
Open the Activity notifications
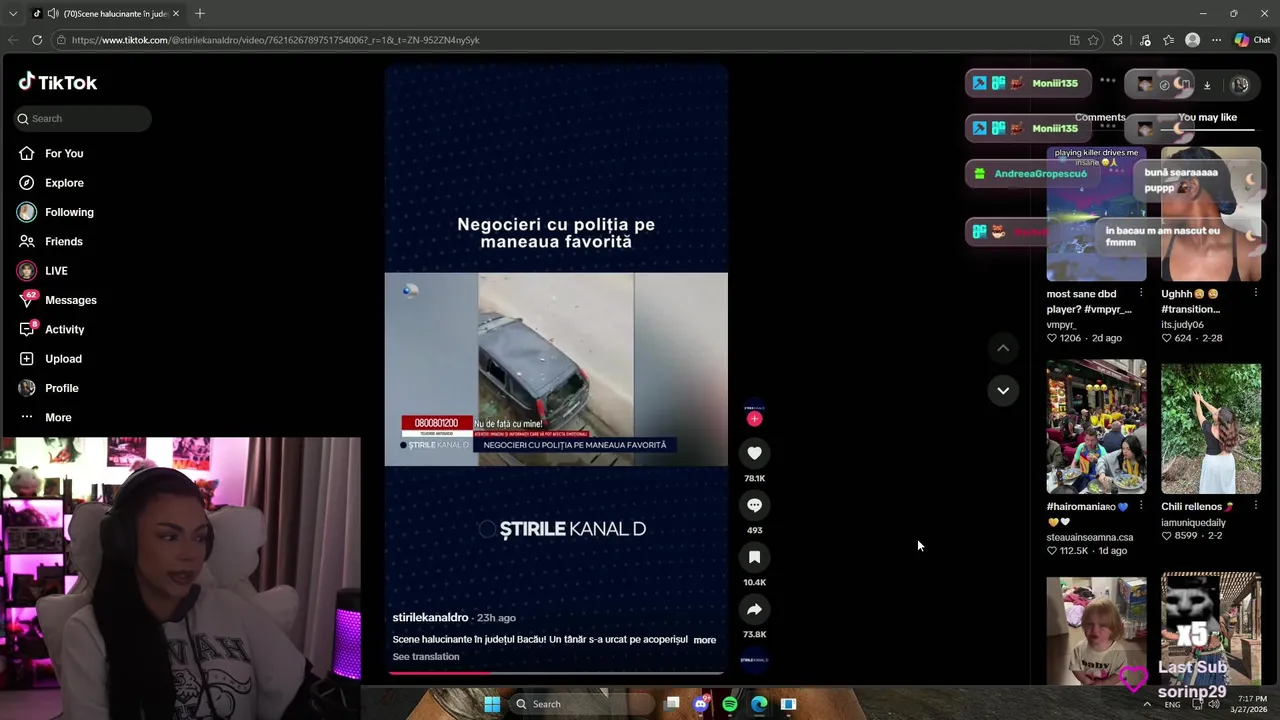click(65, 329)
